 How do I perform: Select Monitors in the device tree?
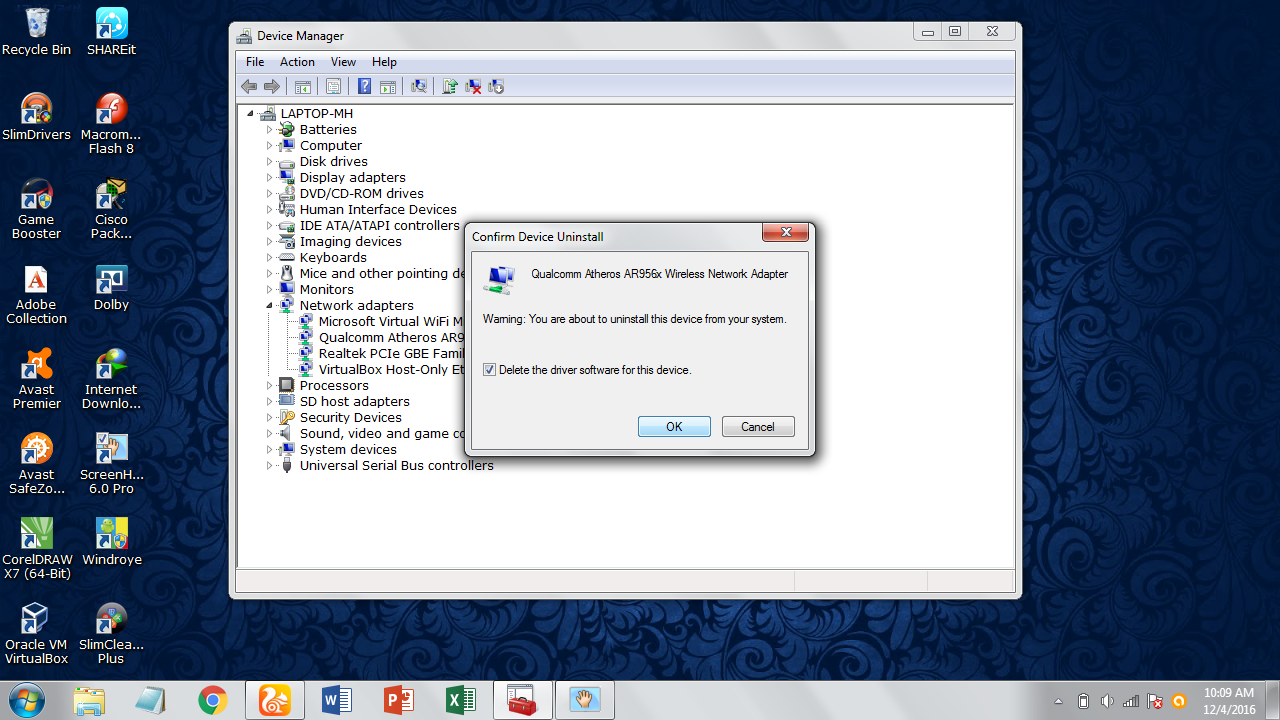(x=327, y=290)
